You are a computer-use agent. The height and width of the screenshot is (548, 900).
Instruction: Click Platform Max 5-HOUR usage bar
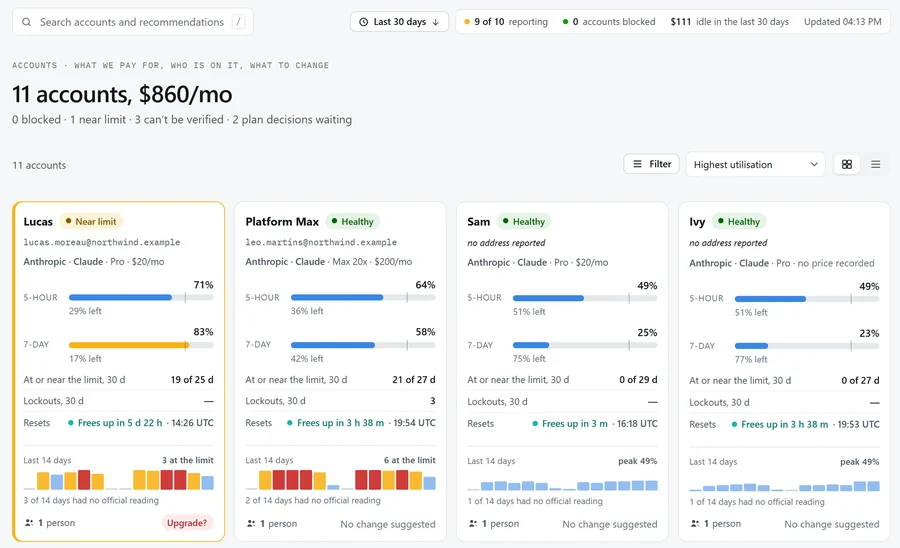[363, 297]
